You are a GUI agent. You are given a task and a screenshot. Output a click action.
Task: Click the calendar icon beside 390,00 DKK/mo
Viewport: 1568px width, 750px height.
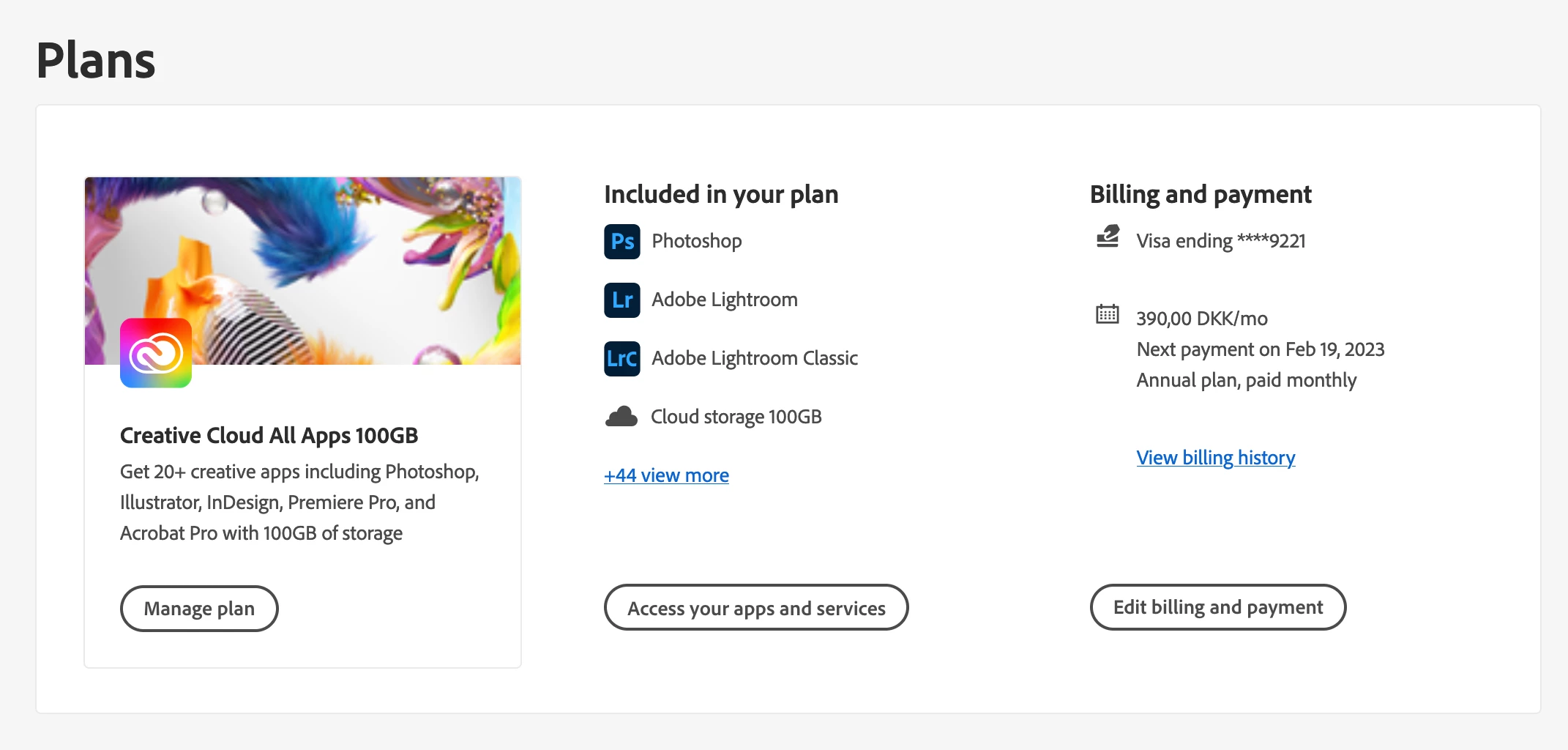click(1108, 314)
